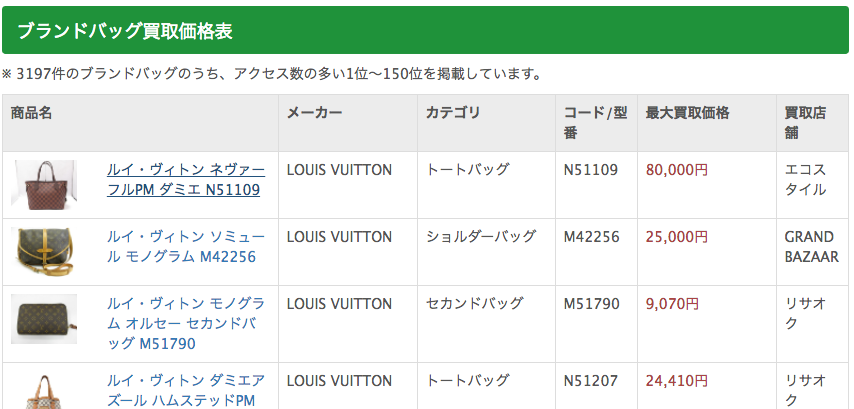Click the メーカー column header
This screenshot has width=854, height=409.
[314, 113]
